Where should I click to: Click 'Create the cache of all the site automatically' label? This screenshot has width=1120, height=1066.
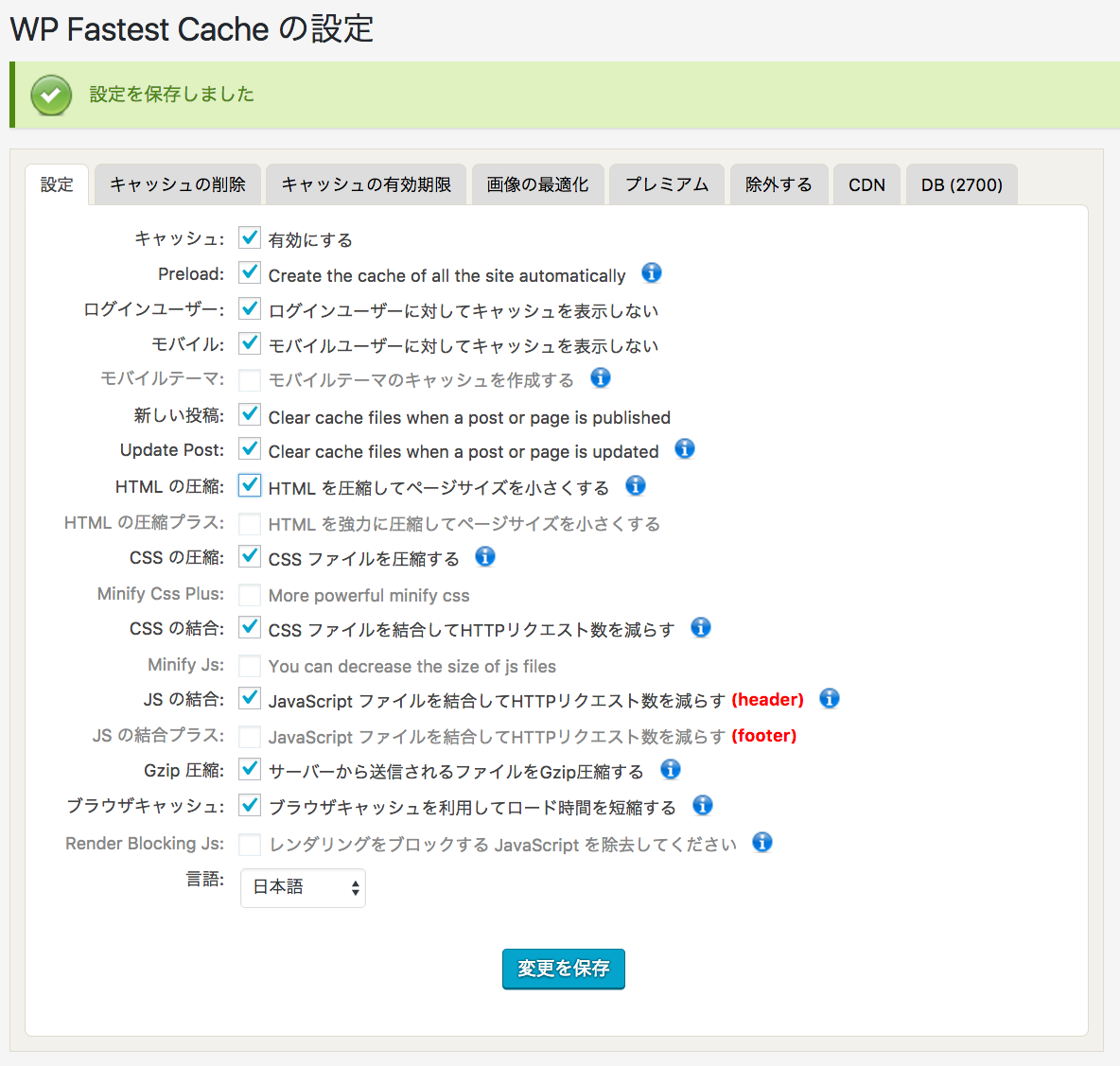tap(446, 275)
